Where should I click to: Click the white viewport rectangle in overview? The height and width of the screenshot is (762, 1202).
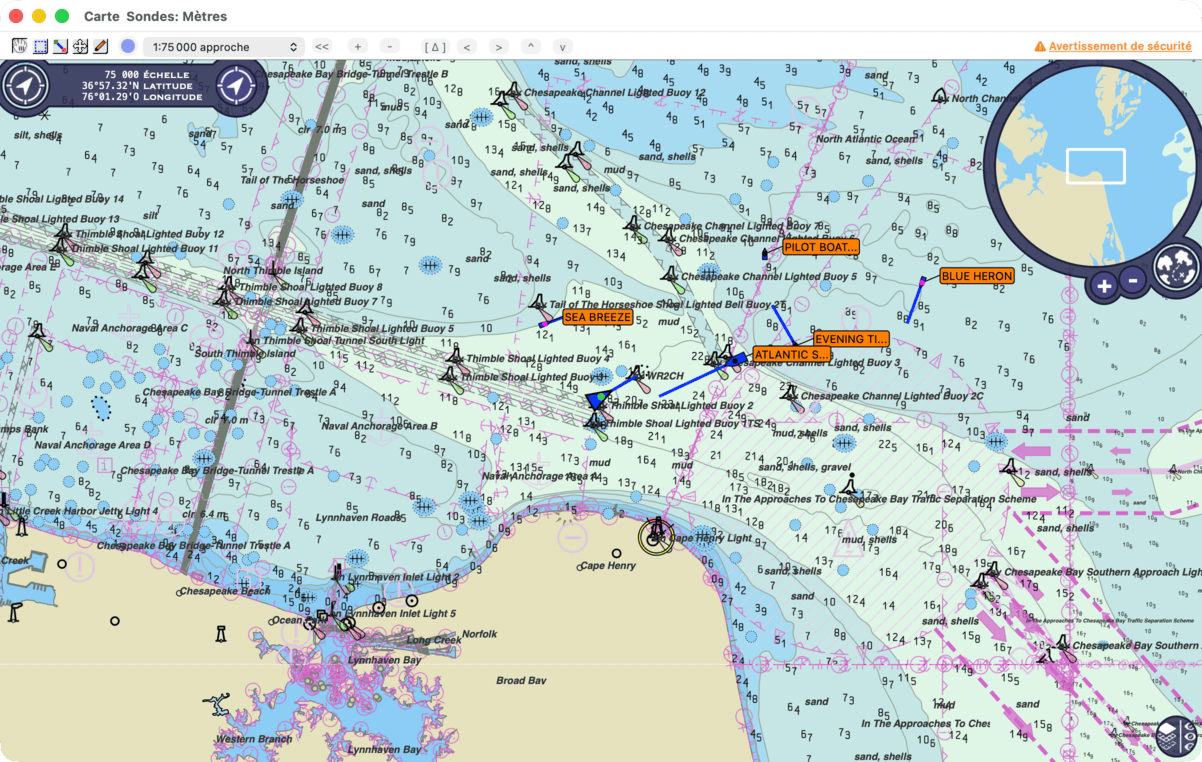click(1095, 166)
